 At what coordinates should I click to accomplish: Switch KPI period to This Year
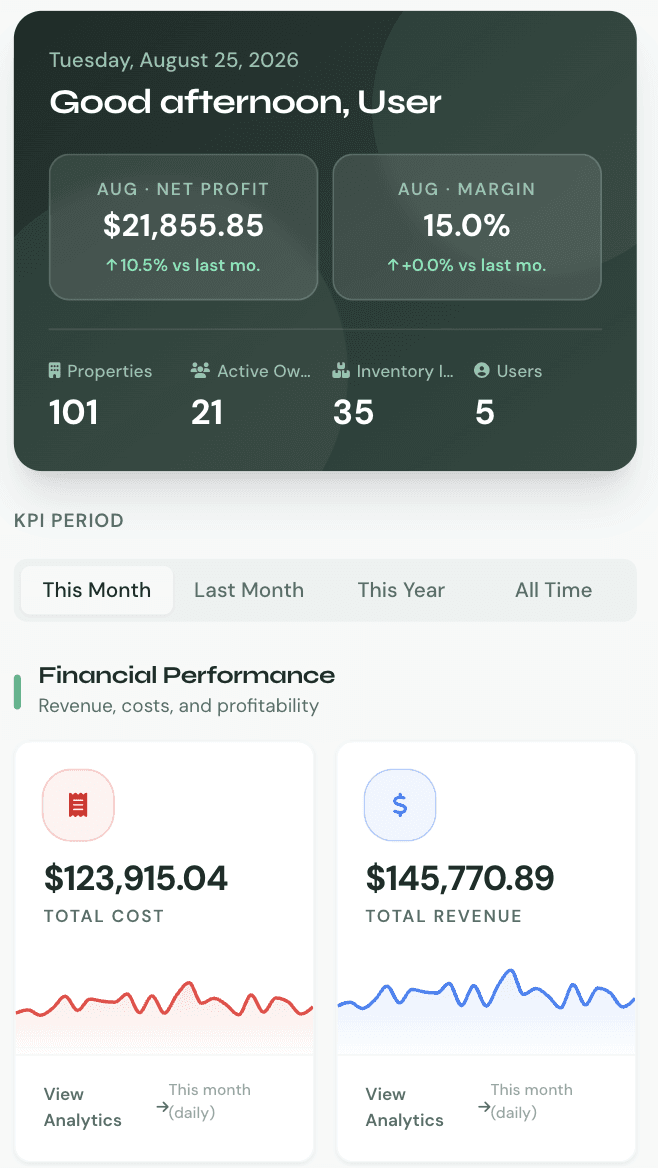coord(401,590)
